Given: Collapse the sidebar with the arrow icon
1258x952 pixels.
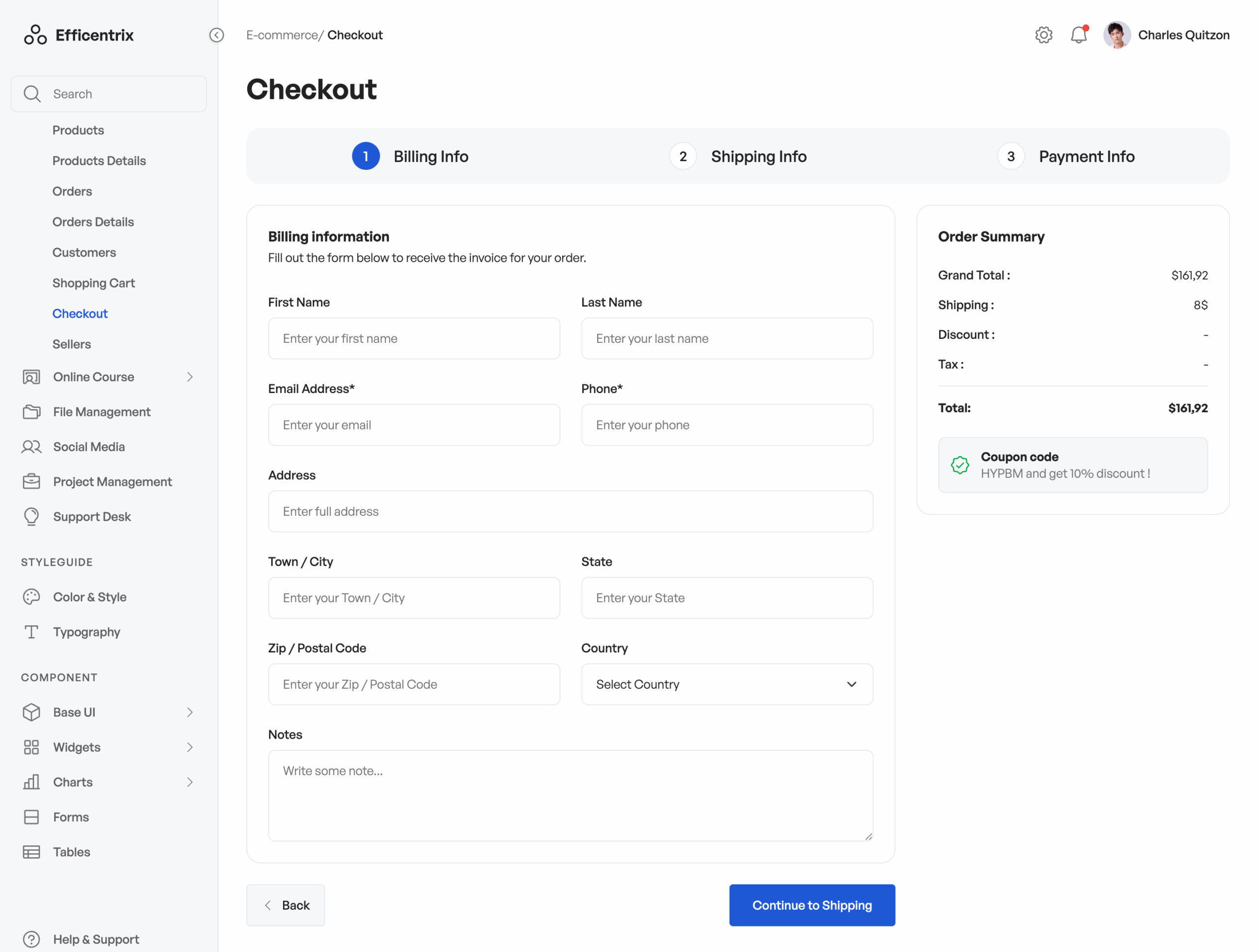Looking at the screenshot, I should 216,35.
